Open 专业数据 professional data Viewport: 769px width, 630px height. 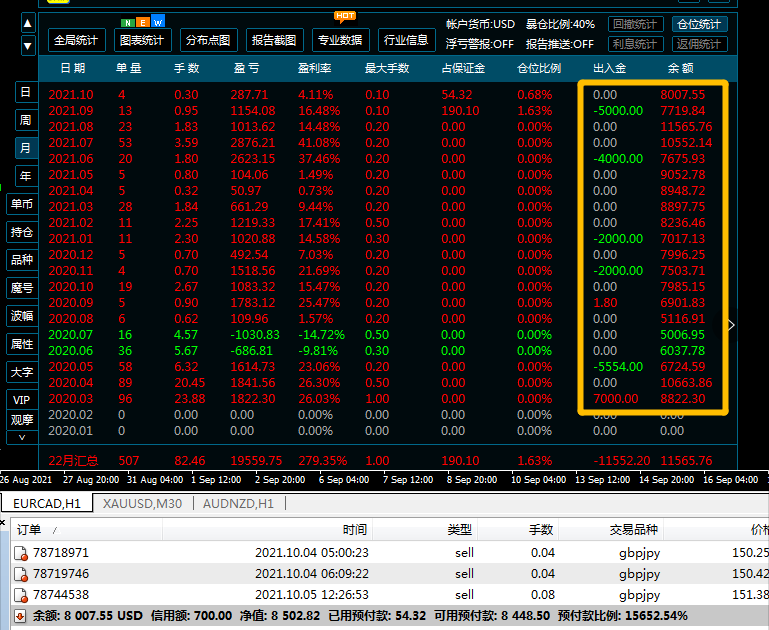(340, 40)
